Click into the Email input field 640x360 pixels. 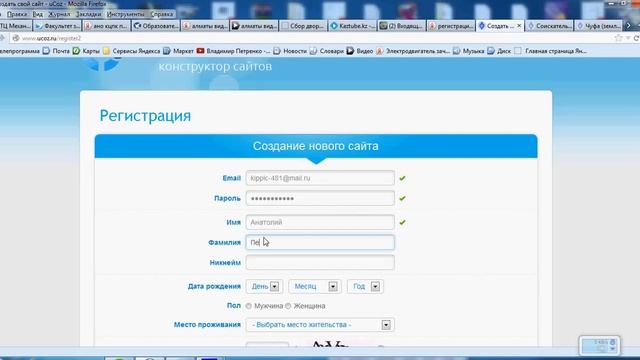(x=320, y=178)
